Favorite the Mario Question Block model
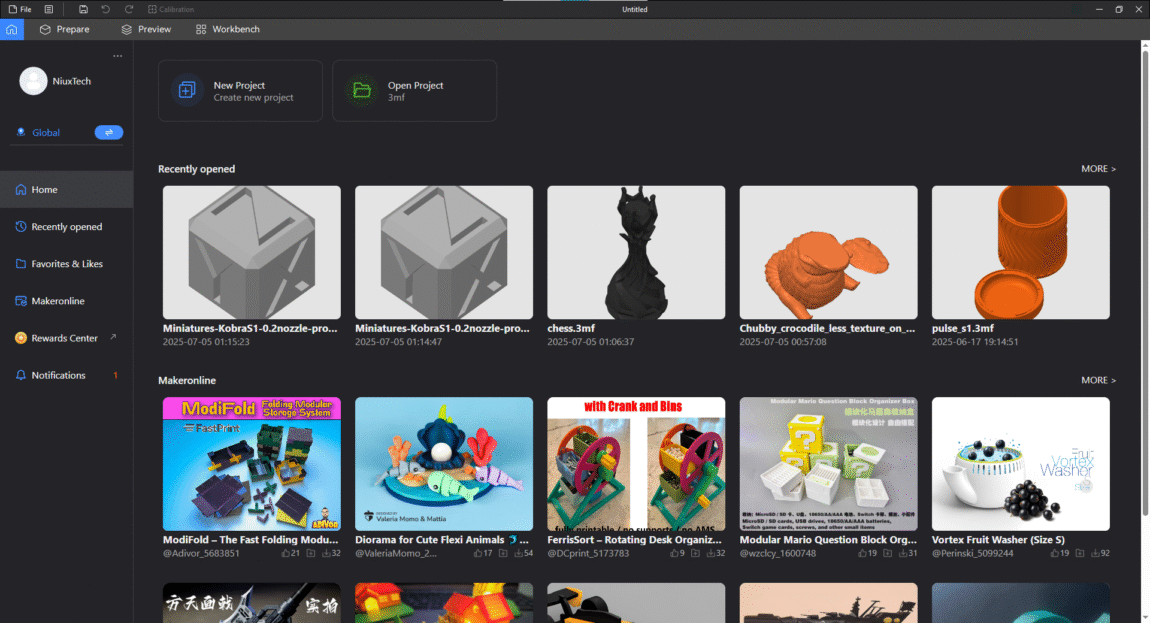 [887, 553]
